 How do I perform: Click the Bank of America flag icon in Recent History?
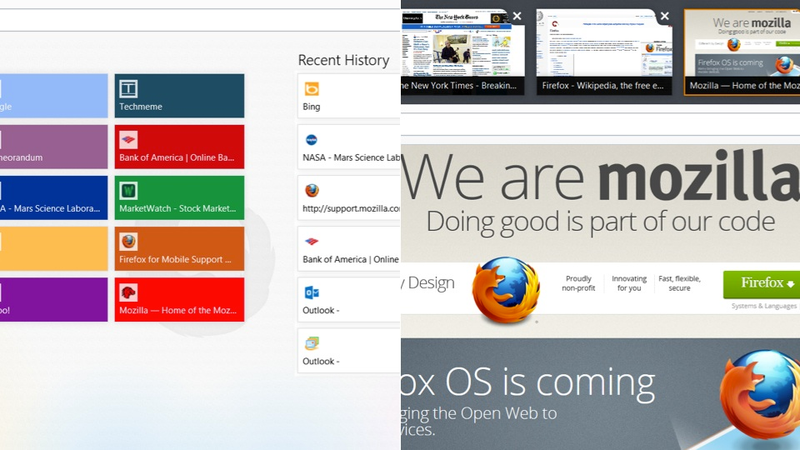pyautogui.click(x=311, y=241)
